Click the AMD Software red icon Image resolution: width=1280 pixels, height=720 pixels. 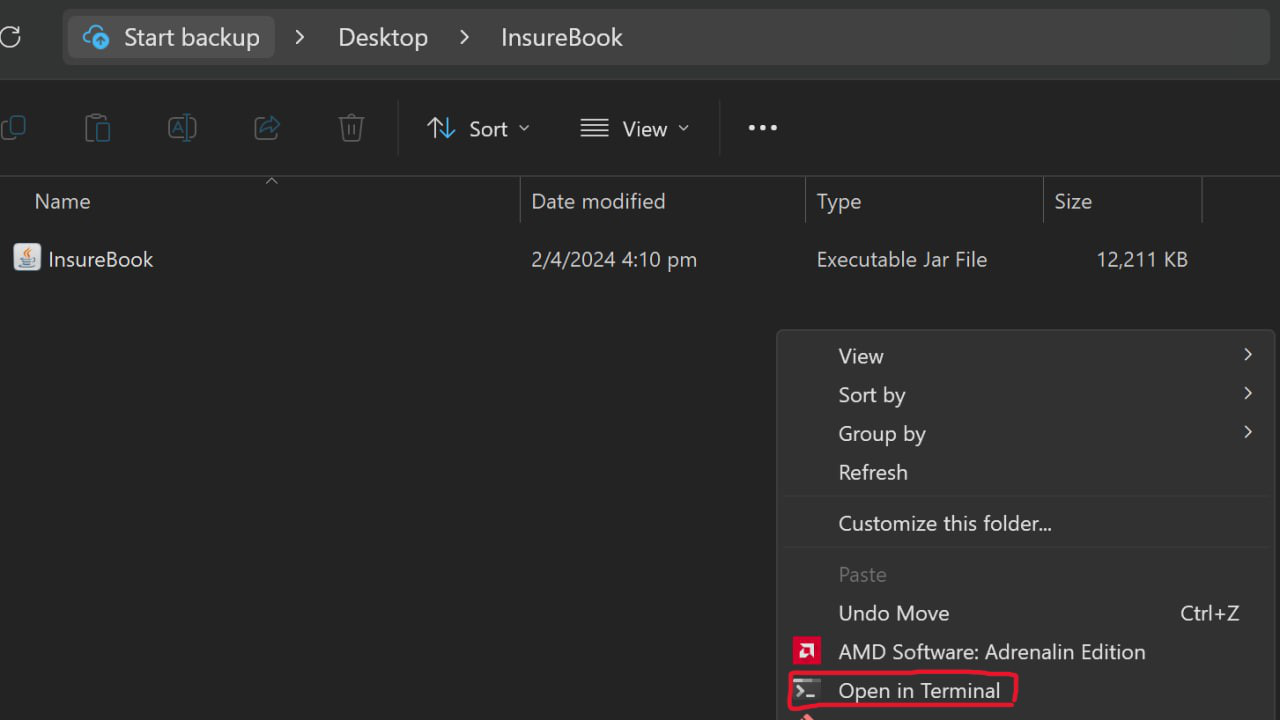point(806,652)
